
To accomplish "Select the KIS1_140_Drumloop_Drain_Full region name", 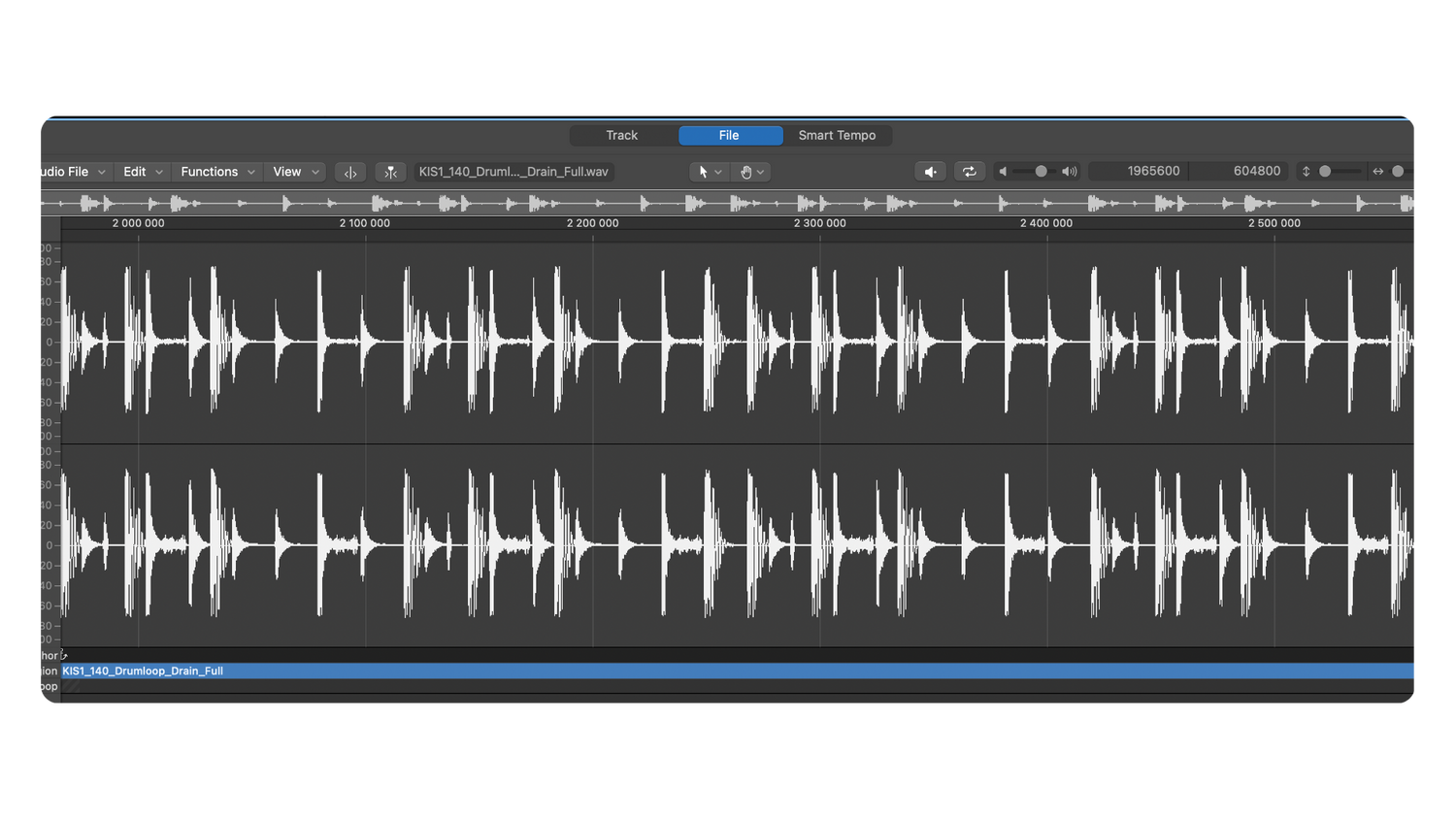I will (x=143, y=671).
